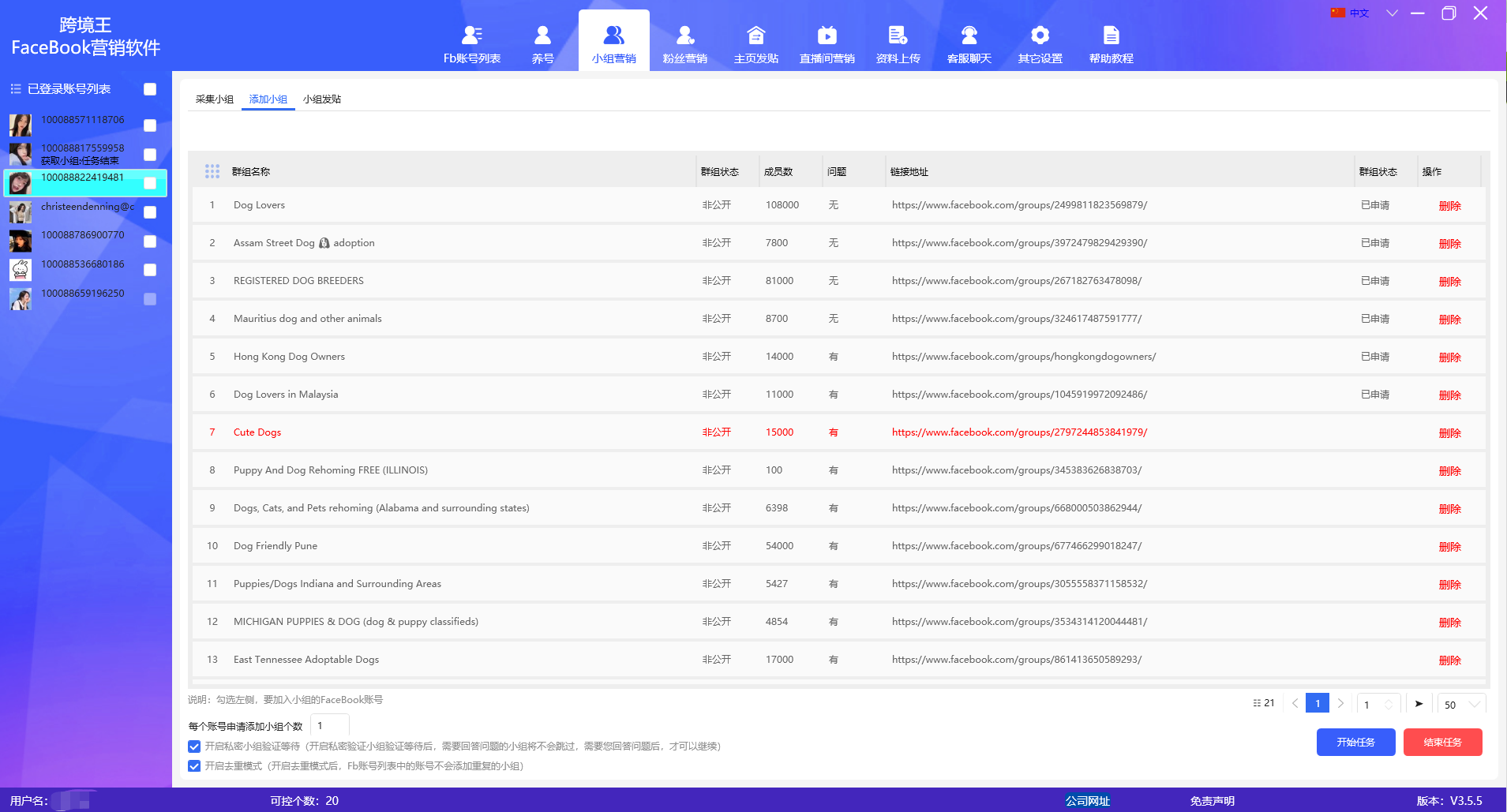Open the 直播间营销 live room marketing icon
This screenshot has width=1507, height=812.
(827, 36)
